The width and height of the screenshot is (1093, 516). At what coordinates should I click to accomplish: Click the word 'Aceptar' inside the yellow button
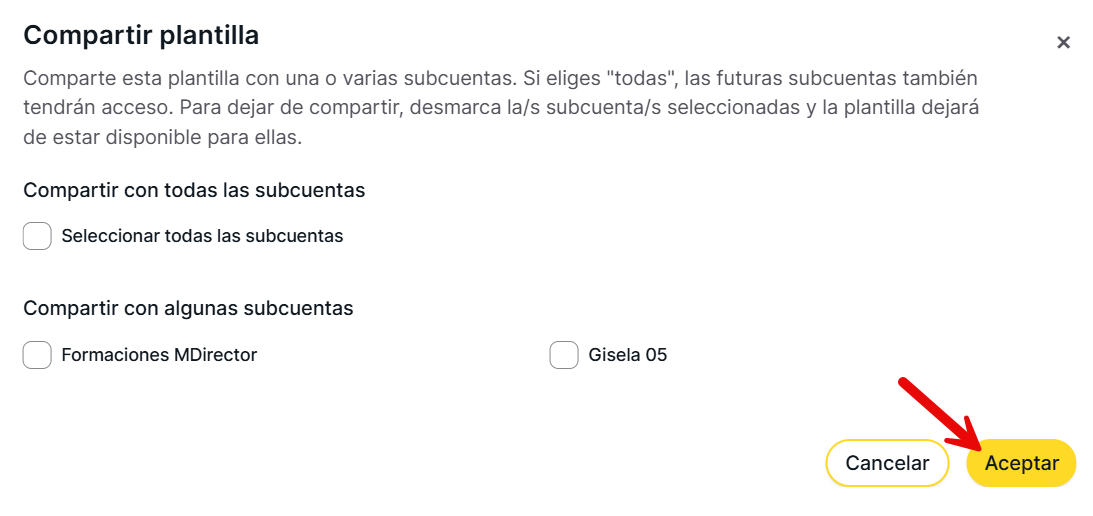click(x=1021, y=463)
